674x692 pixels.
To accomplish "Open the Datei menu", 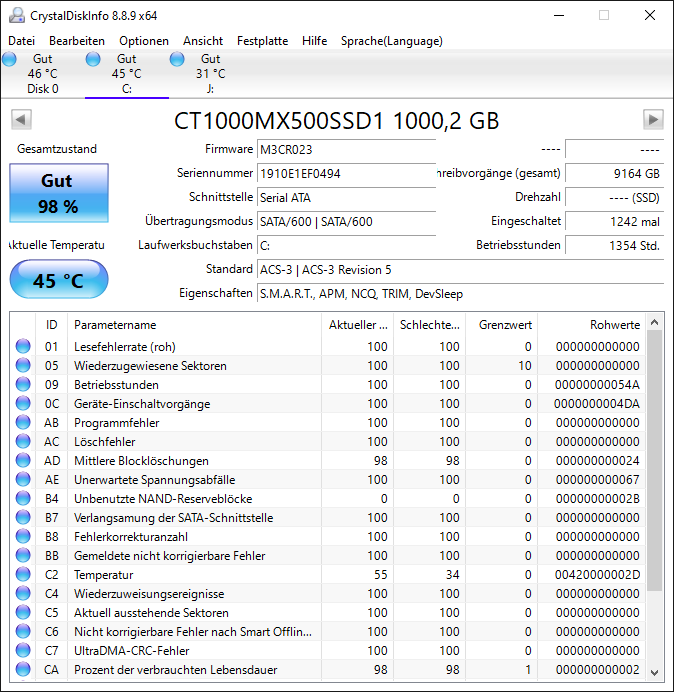I will [21, 41].
